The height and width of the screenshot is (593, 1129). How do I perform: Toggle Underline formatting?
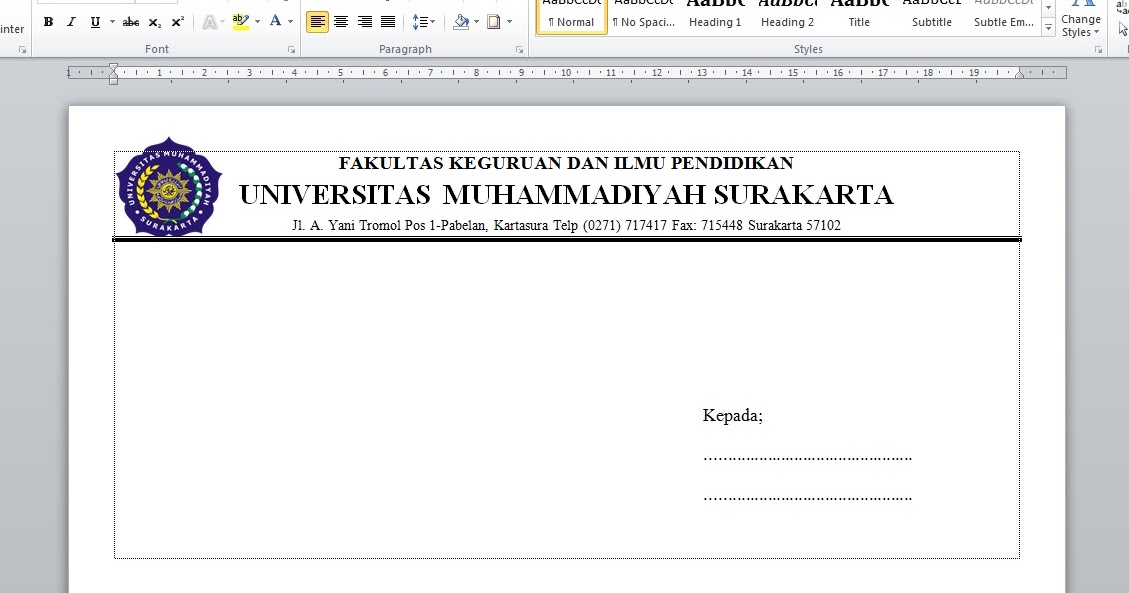click(x=95, y=22)
